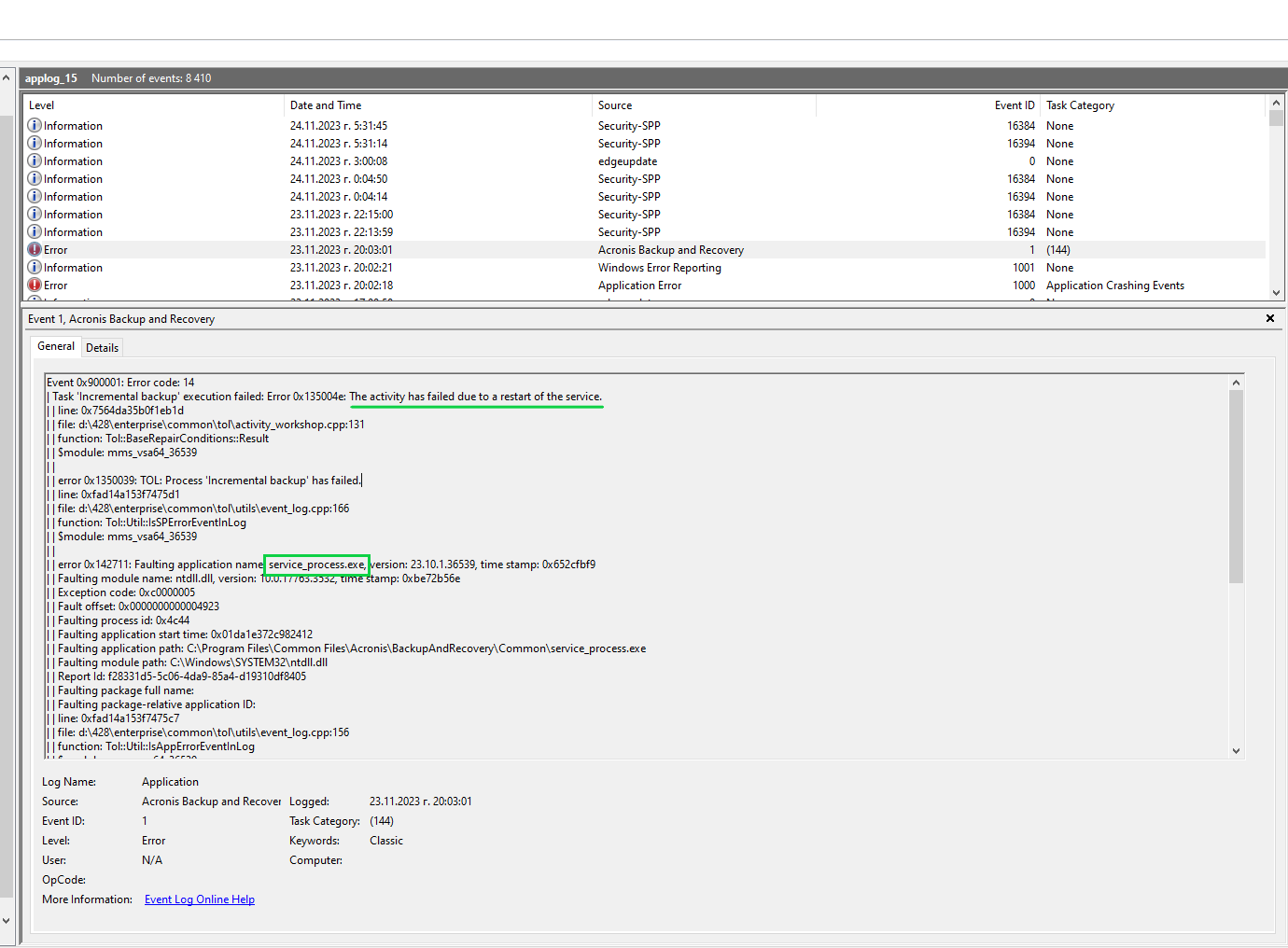Switch to the Details tab

pyautogui.click(x=102, y=346)
